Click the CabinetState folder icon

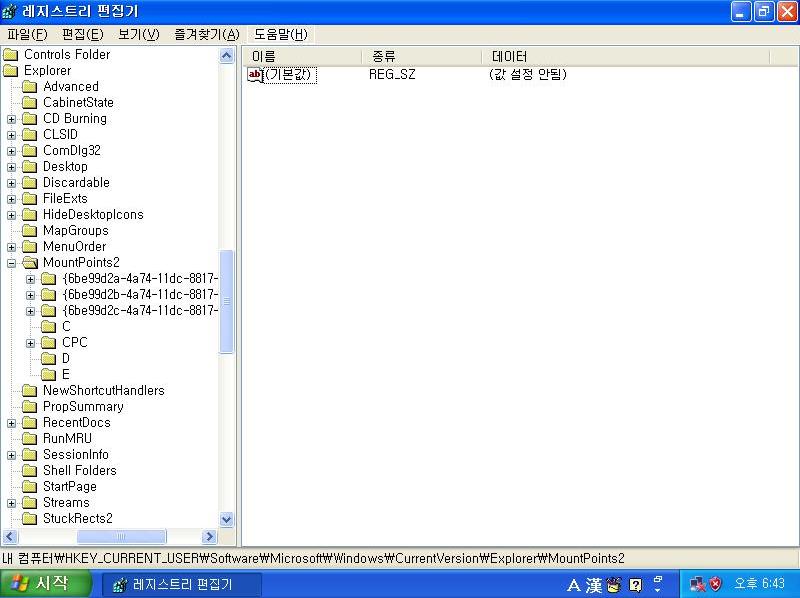[30, 103]
